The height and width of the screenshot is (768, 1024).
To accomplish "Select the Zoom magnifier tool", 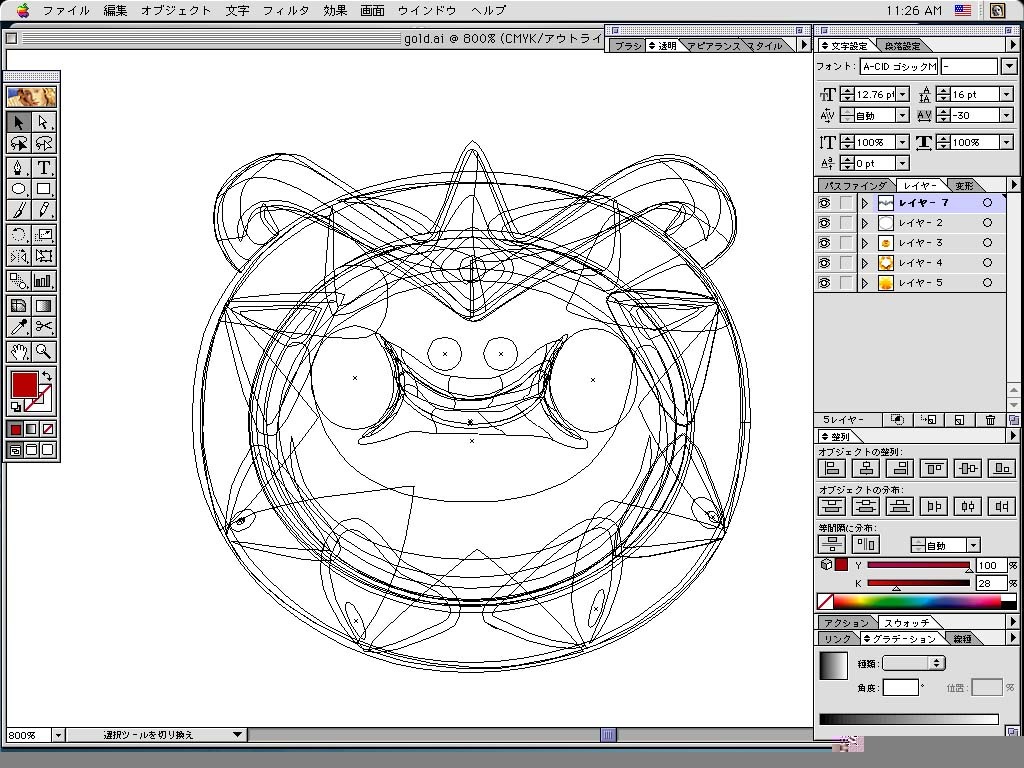I will pyautogui.click(x=43, y=351).
